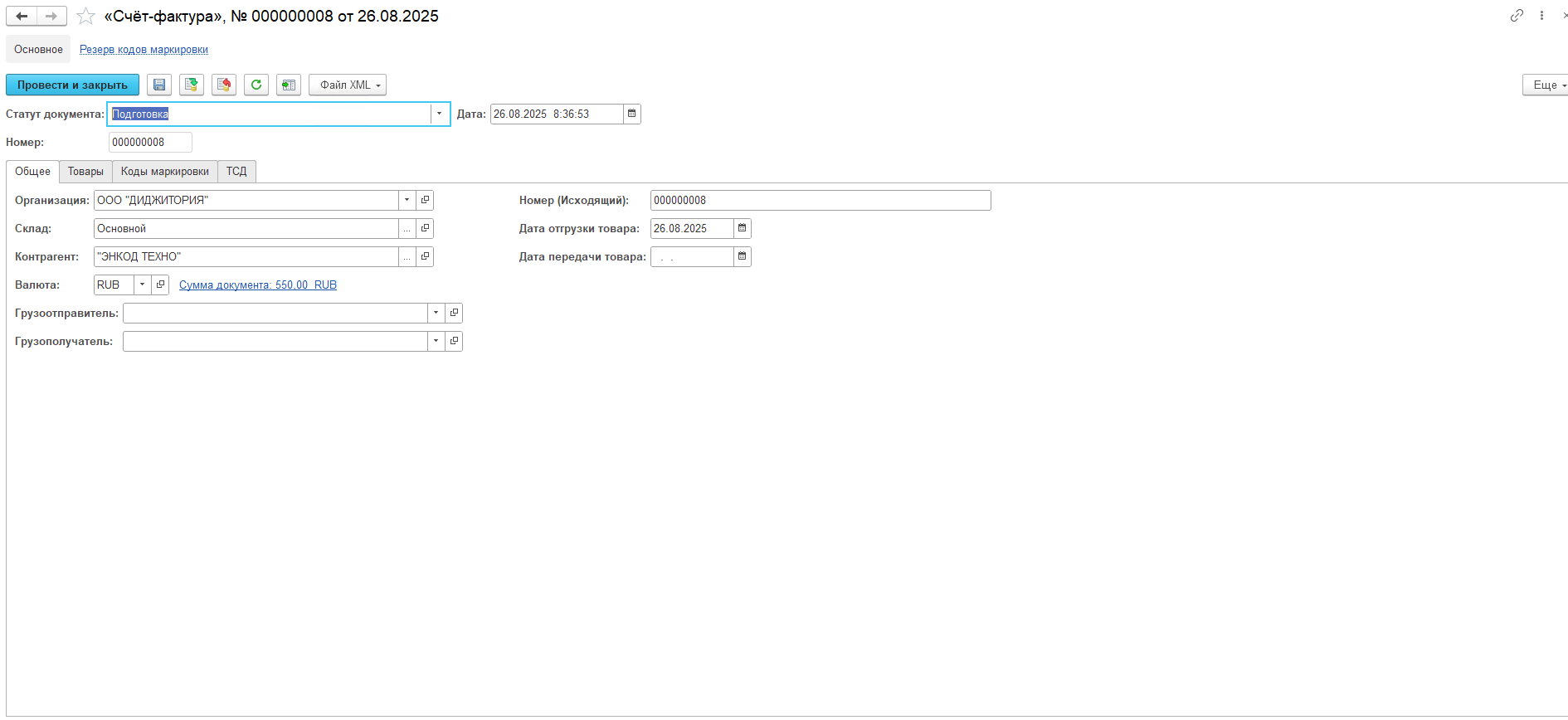Open the Коды маркировки tab
Viewport: 1568px width, 720px height.
pyautogui.click(x=164, y=172)
